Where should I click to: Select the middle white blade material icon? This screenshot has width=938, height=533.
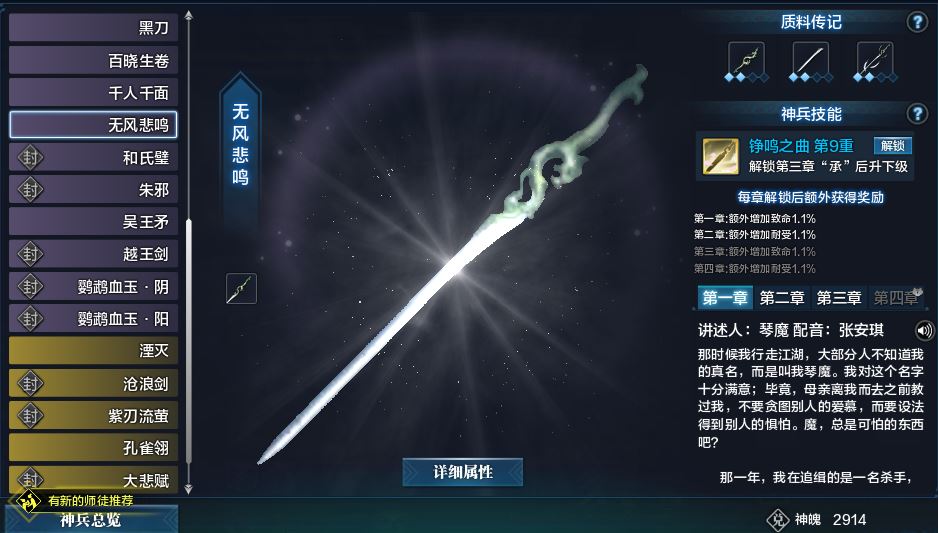(811, 61)
